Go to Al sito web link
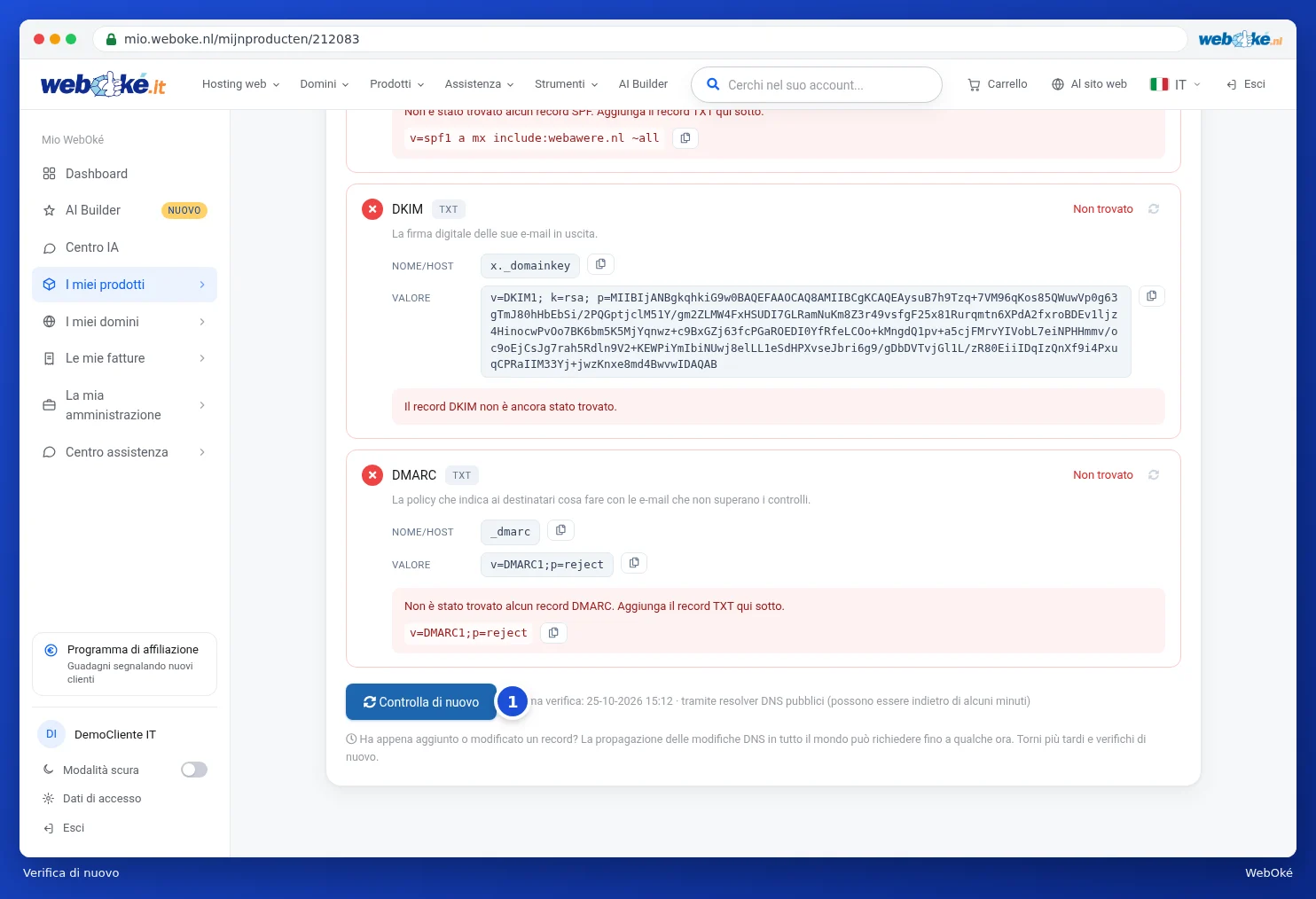This screenshot has height=899, width=1316. [1089, 84]
